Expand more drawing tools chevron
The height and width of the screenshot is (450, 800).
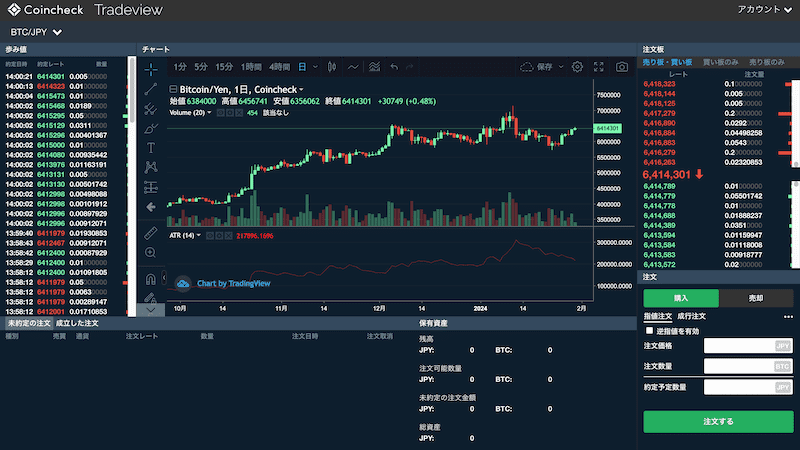(151, 310)
